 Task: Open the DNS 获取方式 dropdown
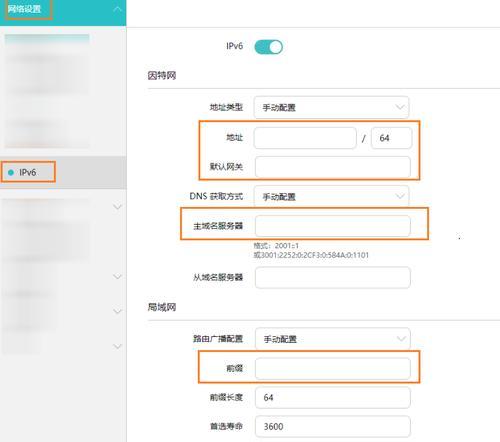[331, 196]
